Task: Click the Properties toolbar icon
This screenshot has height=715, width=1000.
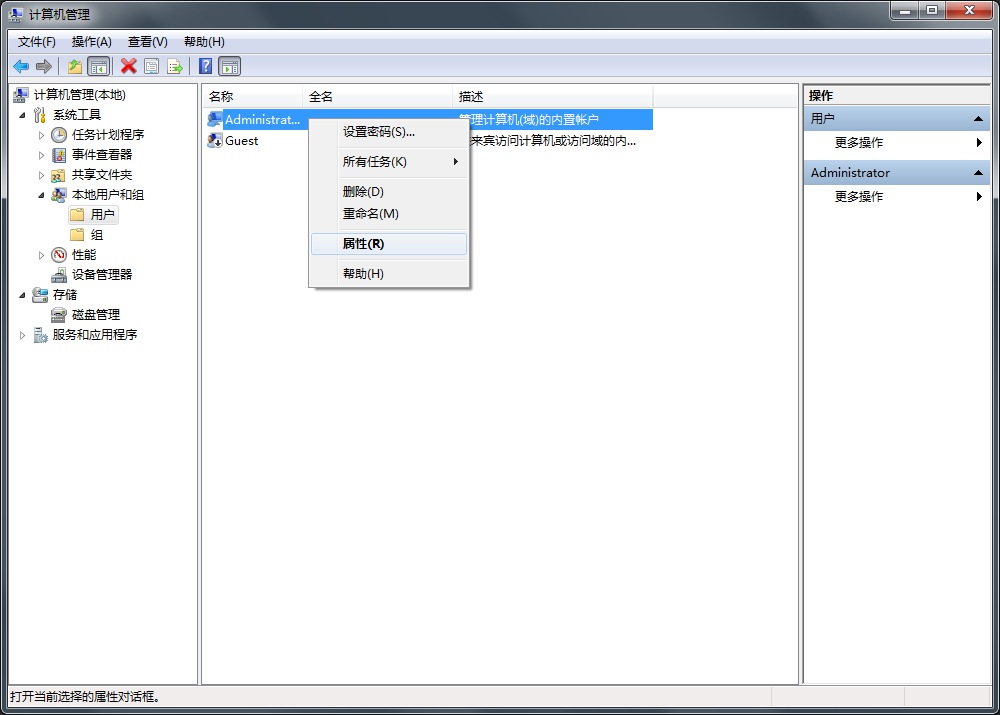Action: [x=151, y=67]
